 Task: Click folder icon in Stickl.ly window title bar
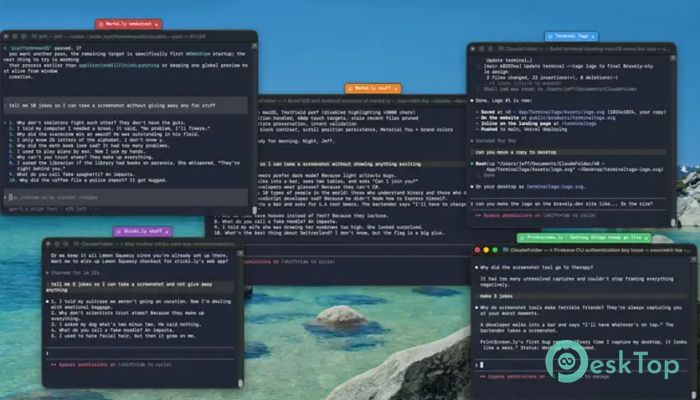tap(75, 244)
